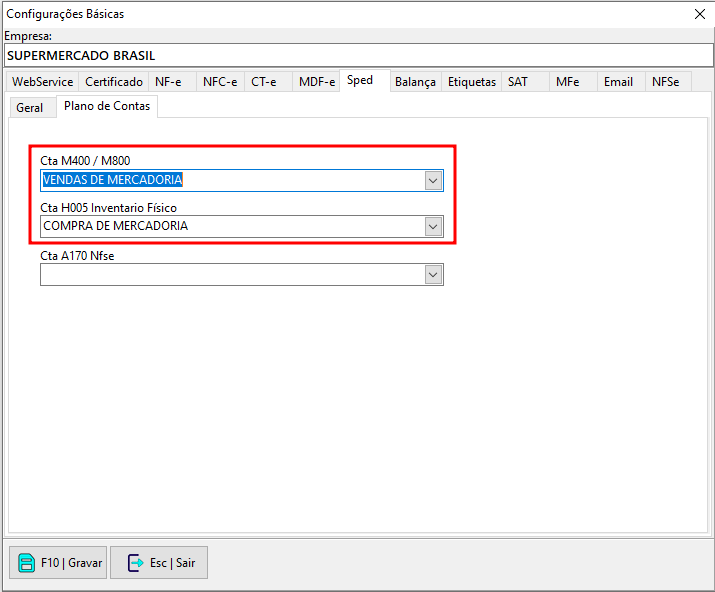Switch to the WebService tab
Image resolution: width=715 pixels, height=592 pixels.
(x=42, y=82)
